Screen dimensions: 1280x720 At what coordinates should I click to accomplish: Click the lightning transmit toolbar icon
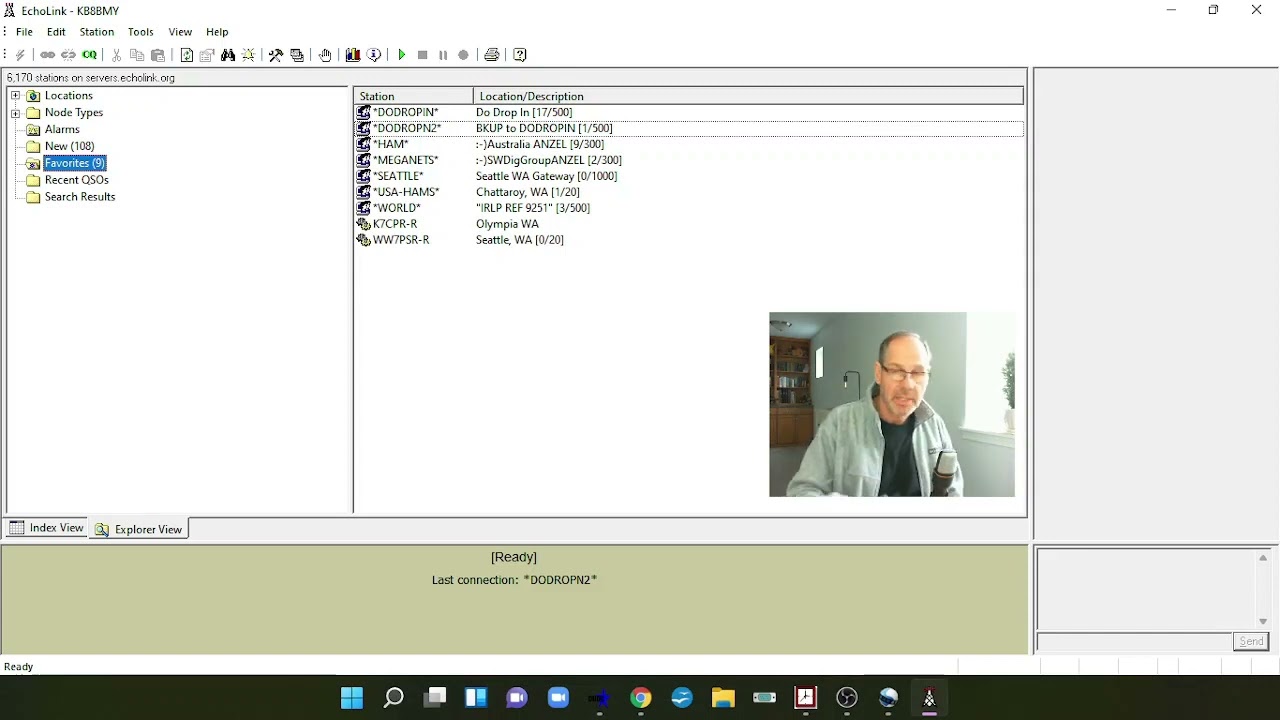pos(20,55)
